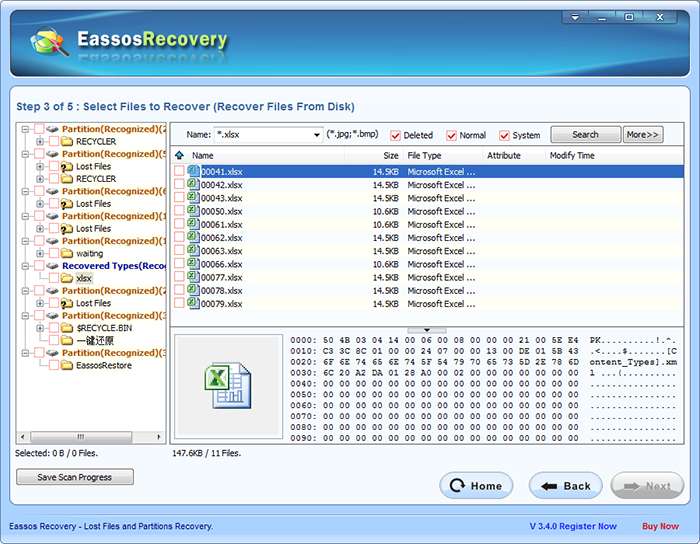Viewport: 700px width, 544px height.
Task: Click the Excel icon of 00078.xlsx
Action: [193, 290]
